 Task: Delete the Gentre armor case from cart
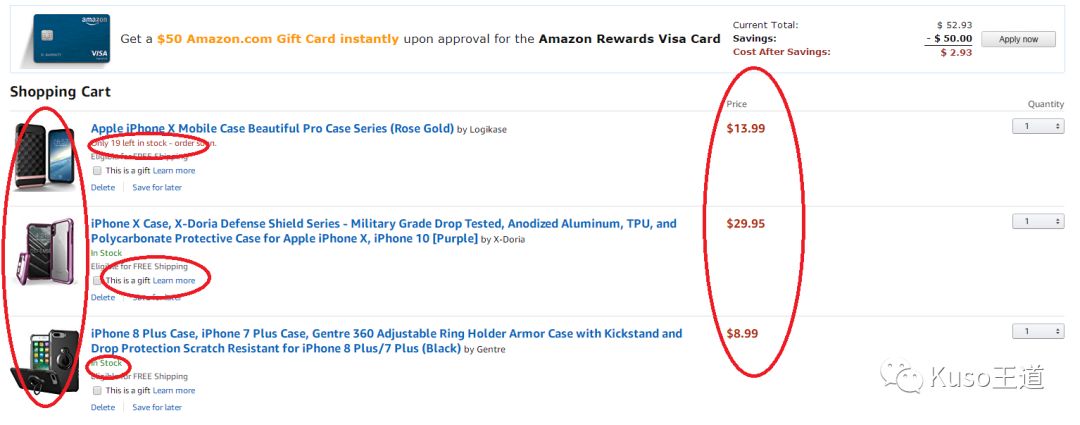(x=103, y=407)
